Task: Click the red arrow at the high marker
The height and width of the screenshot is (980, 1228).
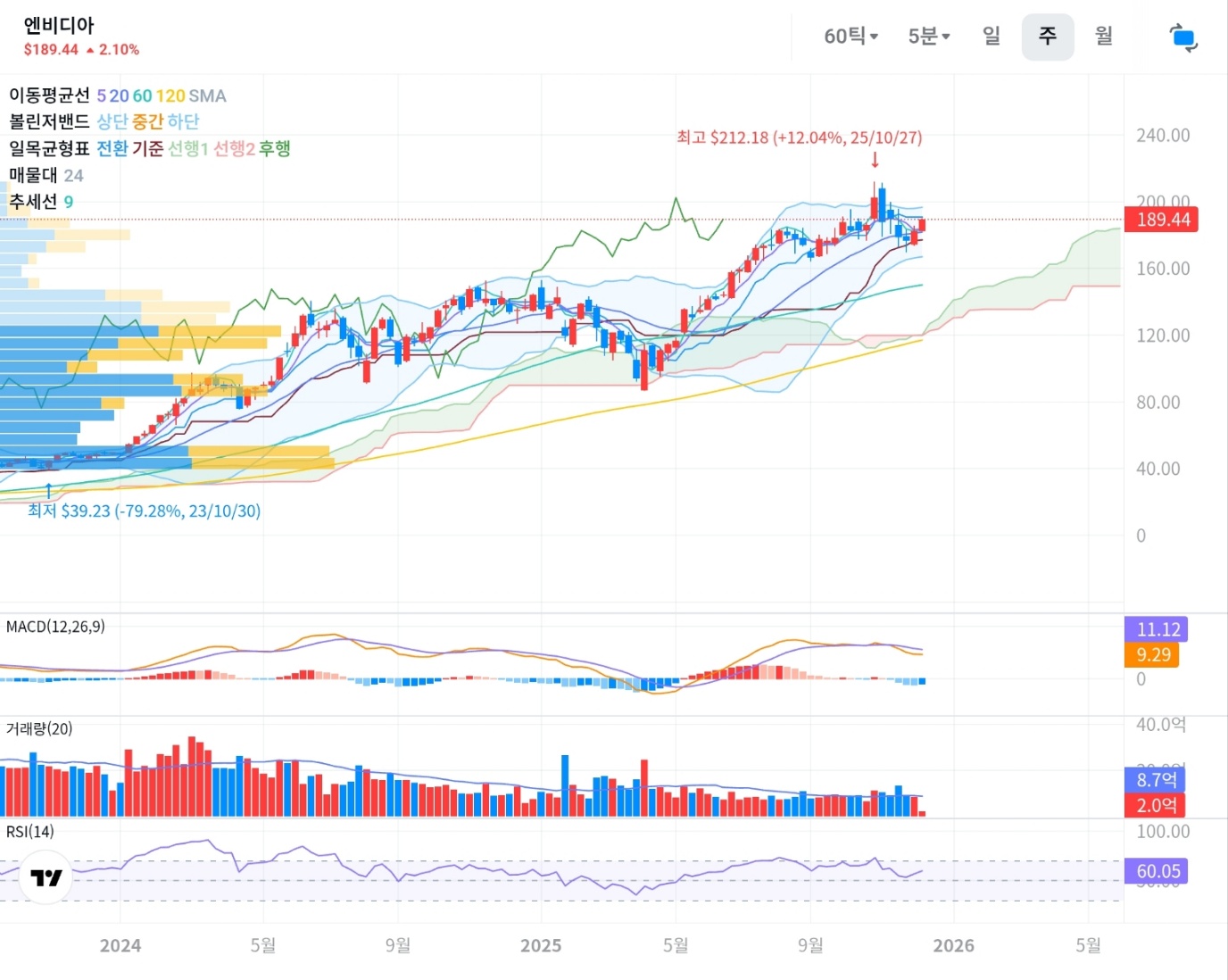Action: [875, 160]
